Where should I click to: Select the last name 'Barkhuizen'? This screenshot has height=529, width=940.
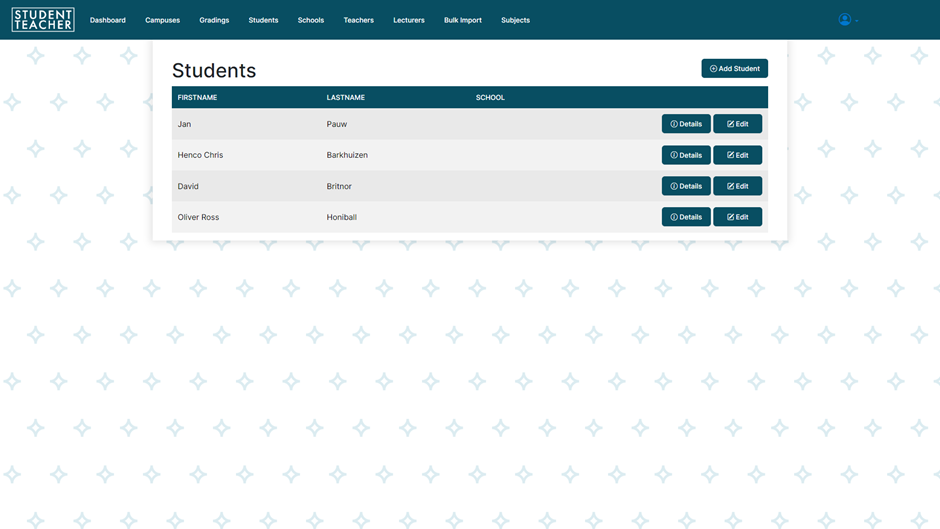point(347,155)
